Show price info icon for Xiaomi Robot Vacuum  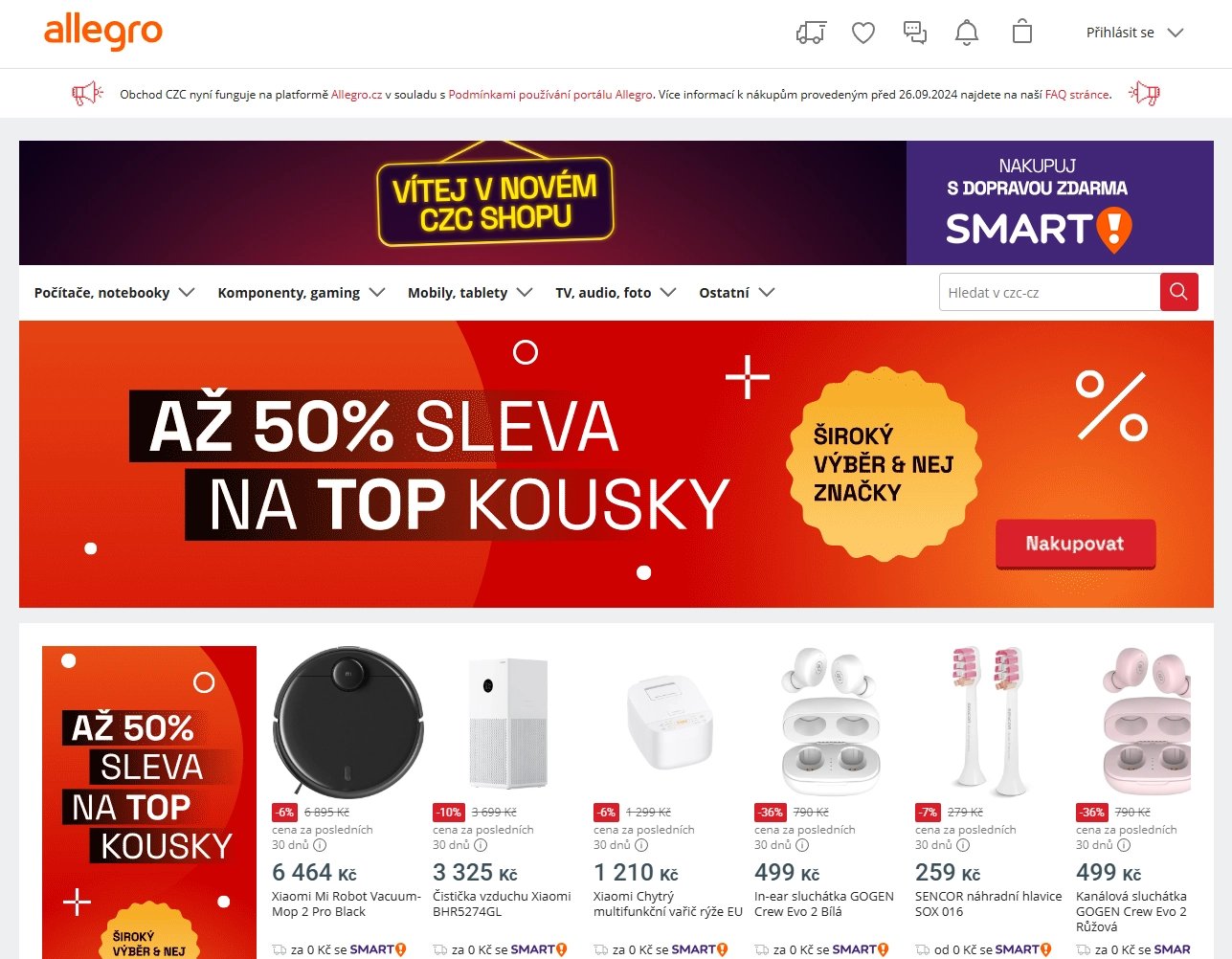click(x=320, y=845)
